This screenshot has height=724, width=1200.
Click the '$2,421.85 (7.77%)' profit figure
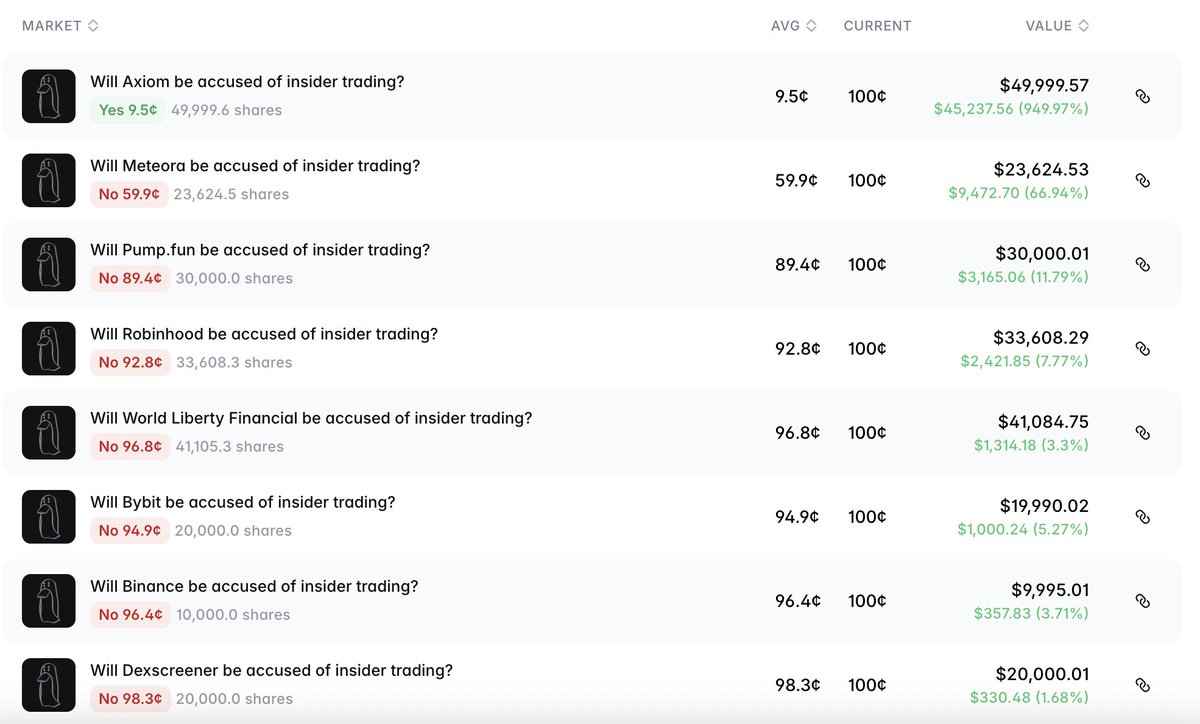[1025, 360]
